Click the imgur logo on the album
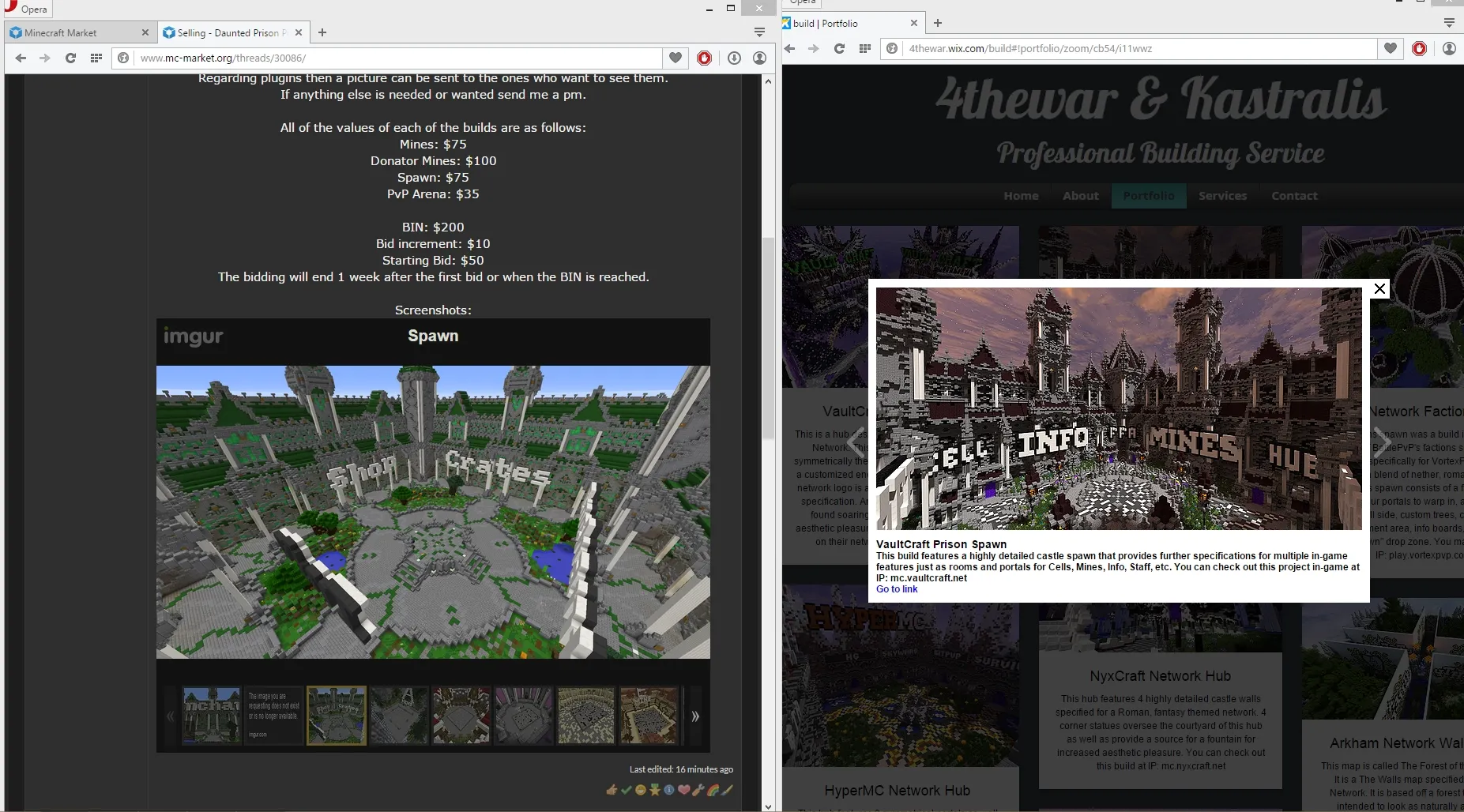The height and width of the screenshot is (812, 1464). pyautogui.click(x=193, y=336)
